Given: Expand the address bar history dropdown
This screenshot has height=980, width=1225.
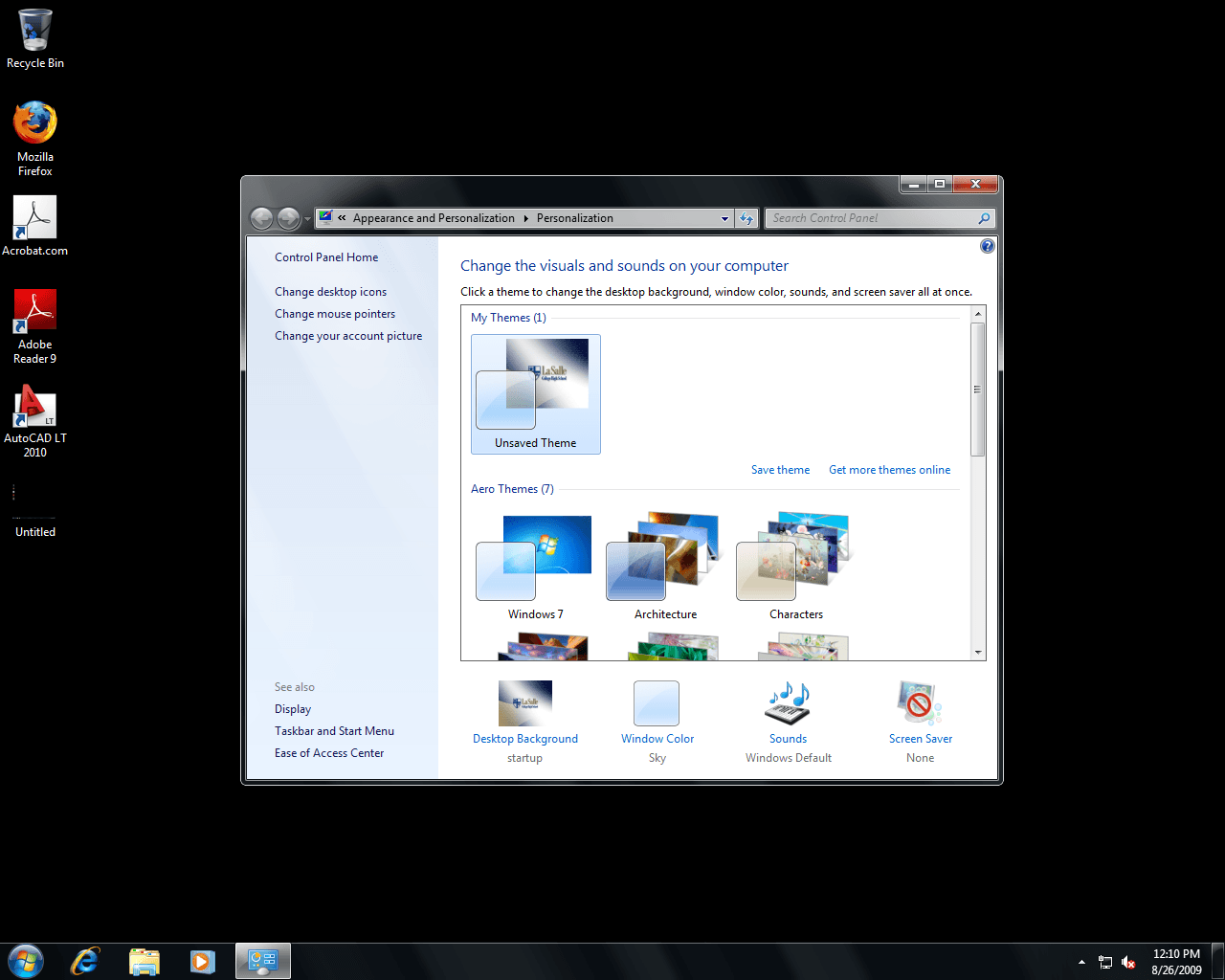Looking at the screenshot, I should tap(724, 217).
